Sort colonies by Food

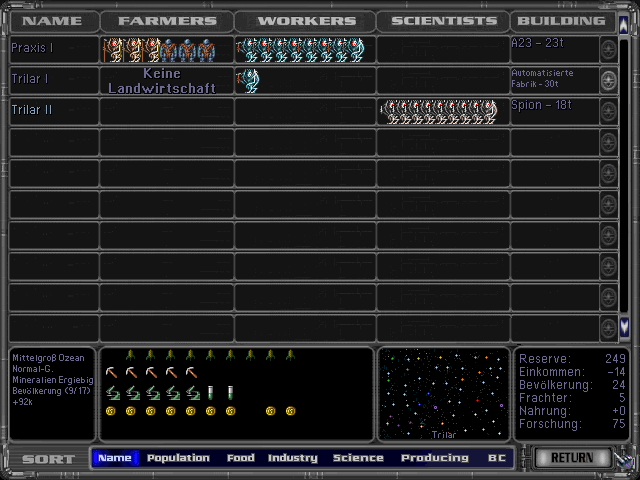pyautogui.click(x=240, y=458)
